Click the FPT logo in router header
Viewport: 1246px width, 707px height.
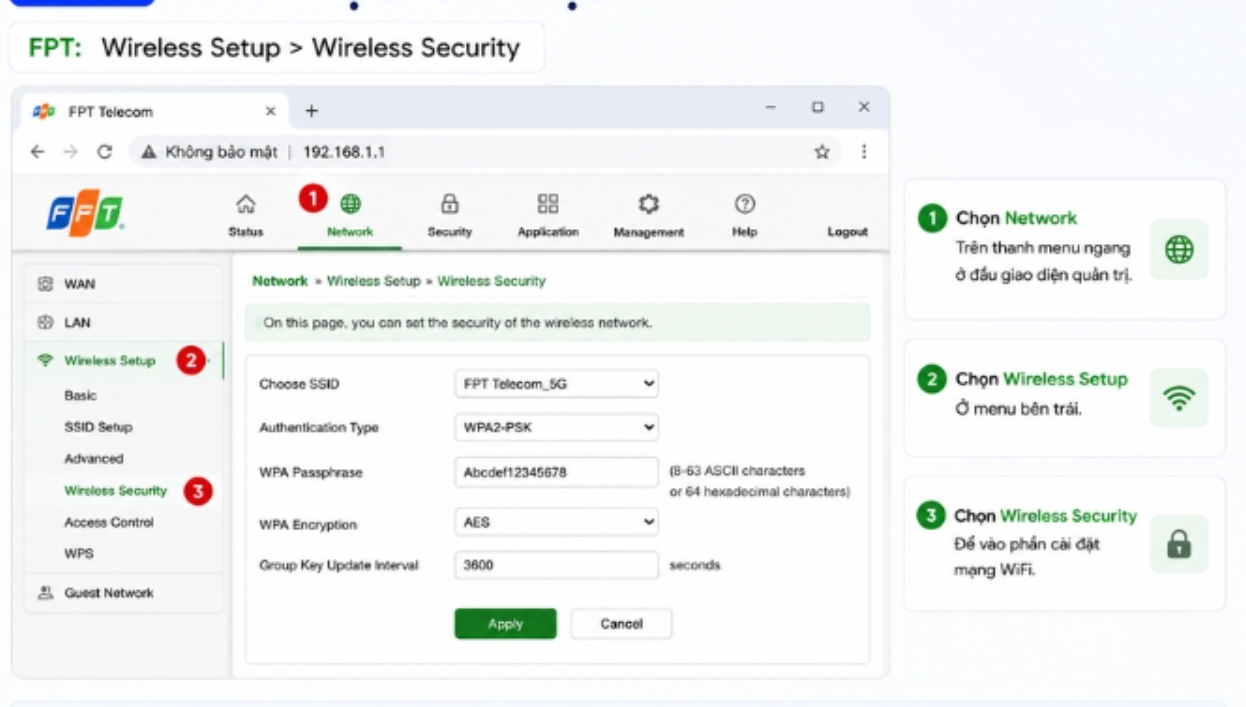[84, 215]
